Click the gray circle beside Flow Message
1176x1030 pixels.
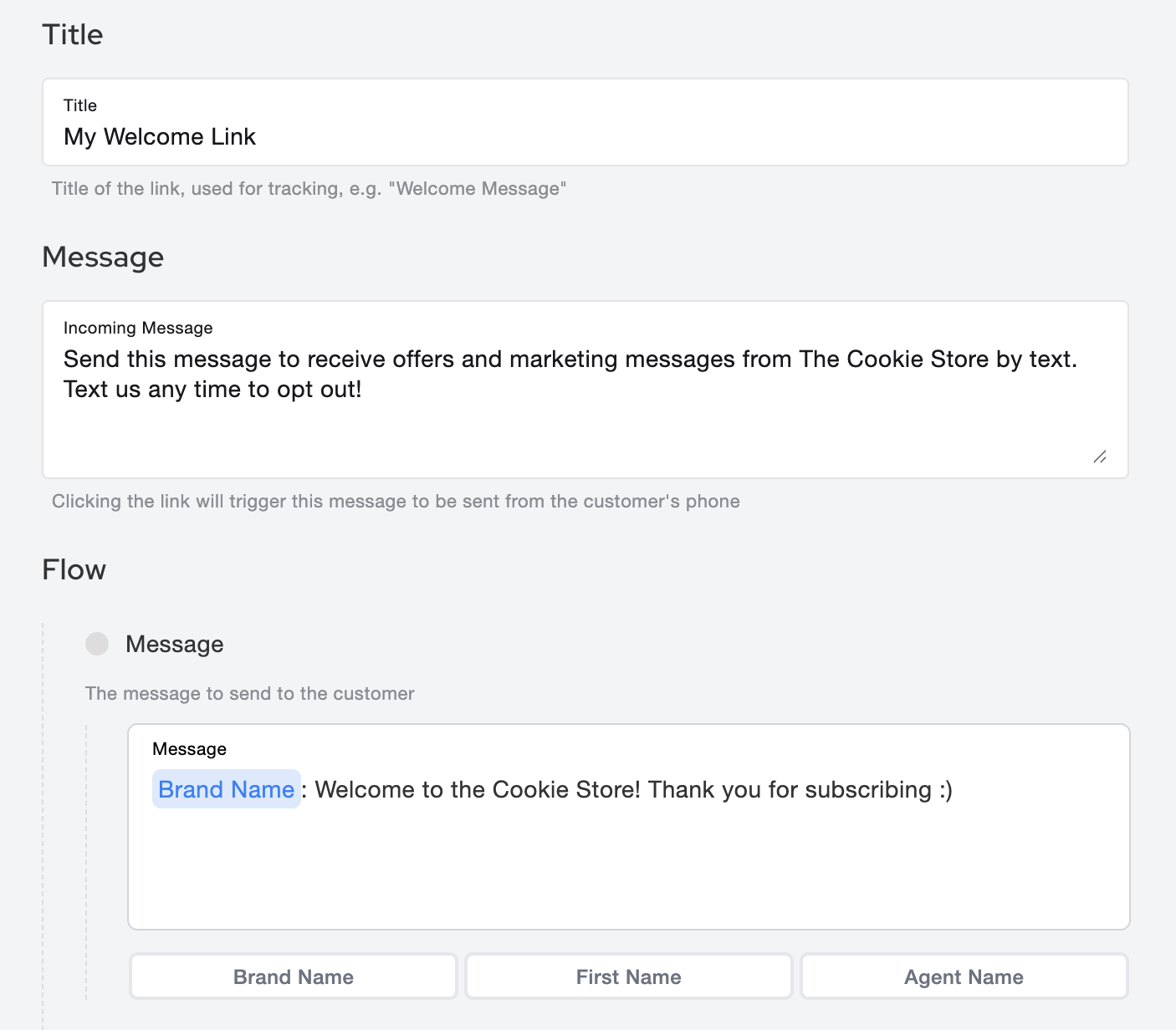pos(97,644)
